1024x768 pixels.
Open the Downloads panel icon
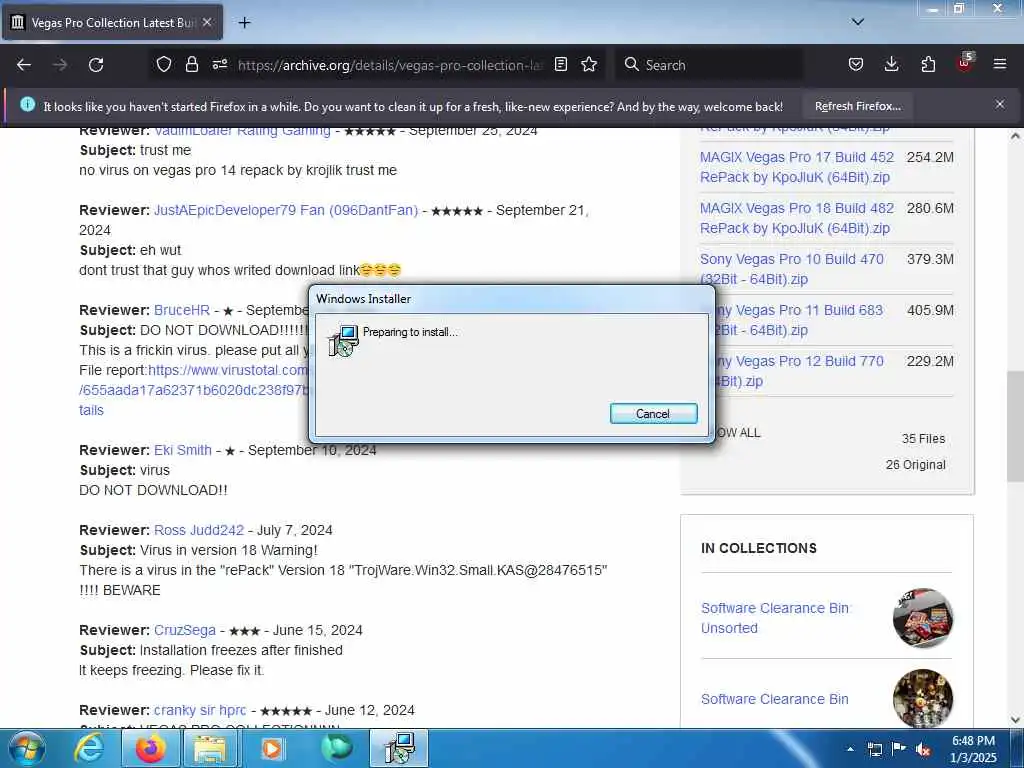(891, 65)
